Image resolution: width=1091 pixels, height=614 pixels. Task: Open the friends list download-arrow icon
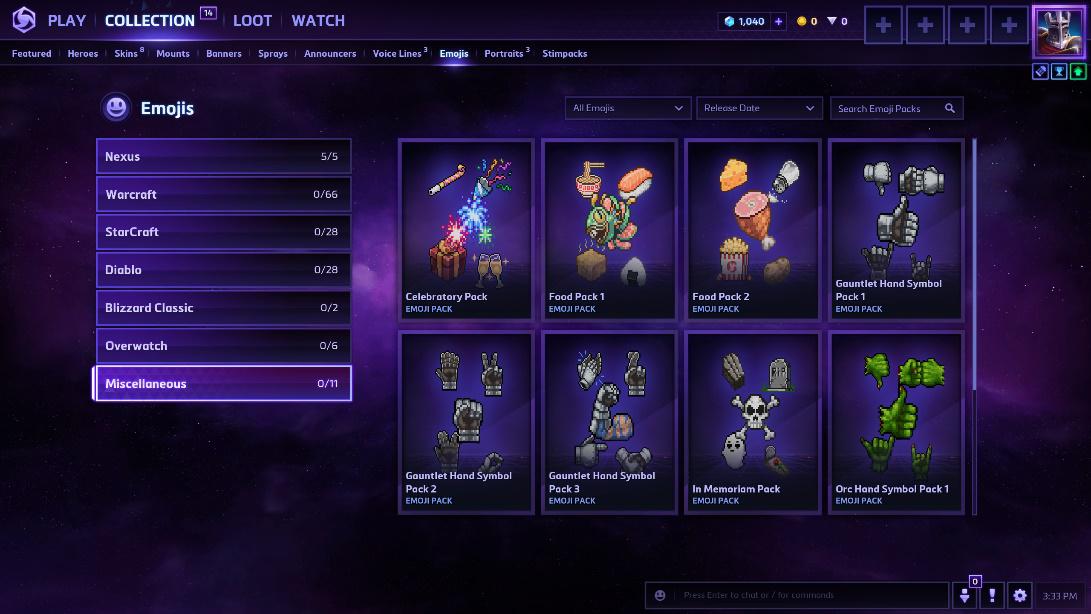click(x=964, y=595)
